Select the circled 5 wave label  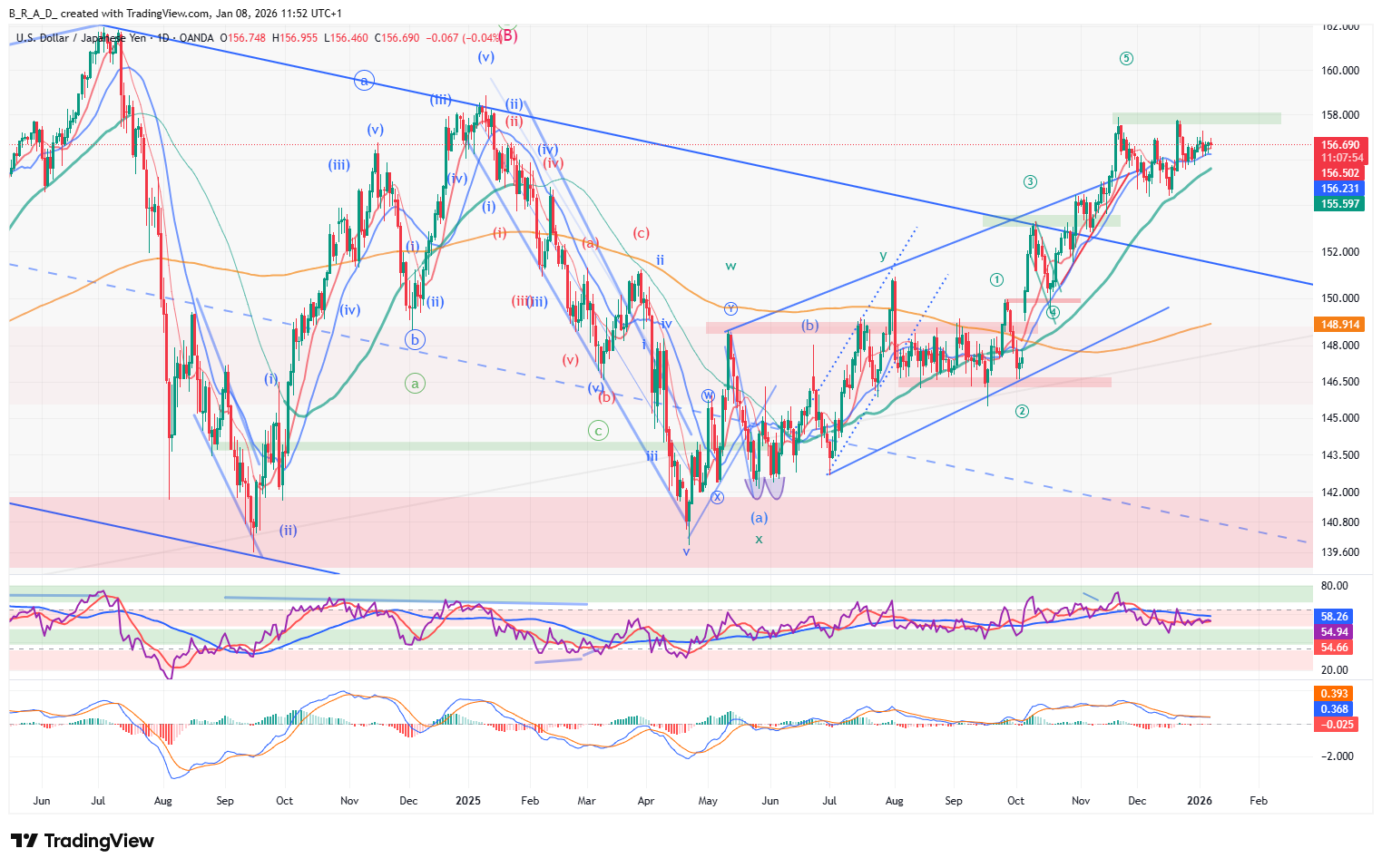click(x=1126, y=59)
